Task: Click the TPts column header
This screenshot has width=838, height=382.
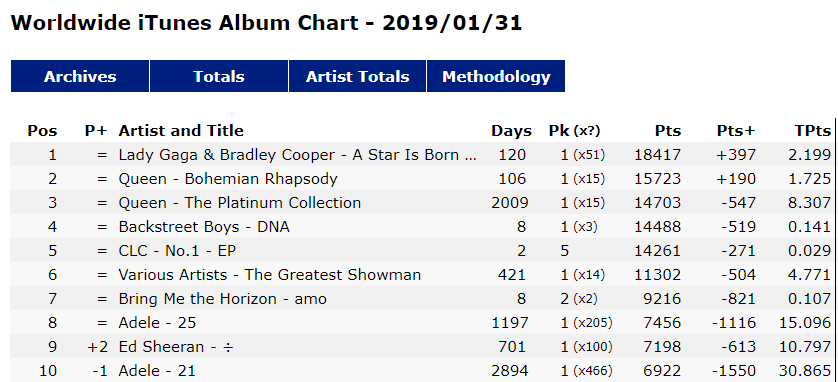Action: 813,131
